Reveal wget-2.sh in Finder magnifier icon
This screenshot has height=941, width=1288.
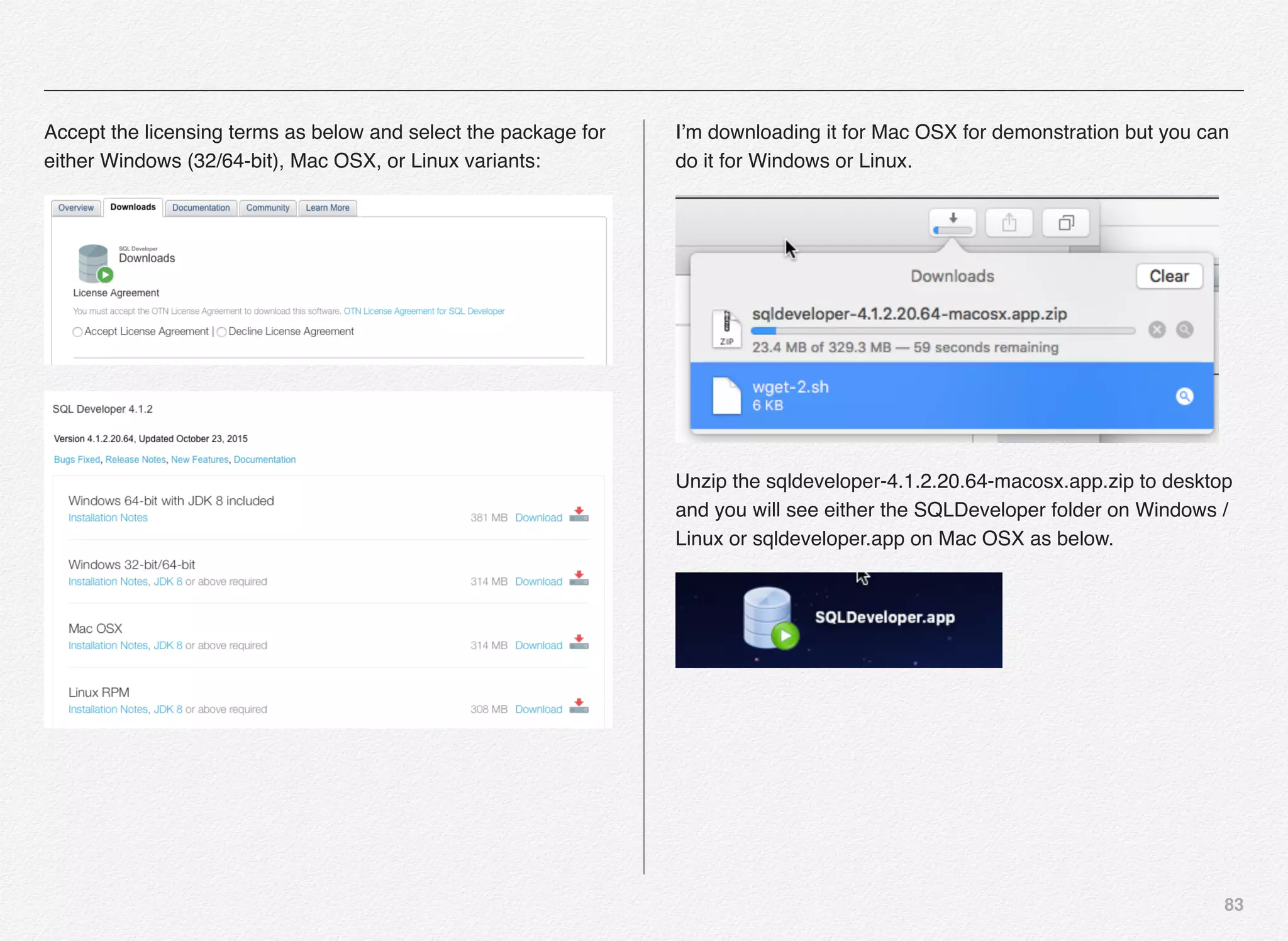coord(1184,396)
